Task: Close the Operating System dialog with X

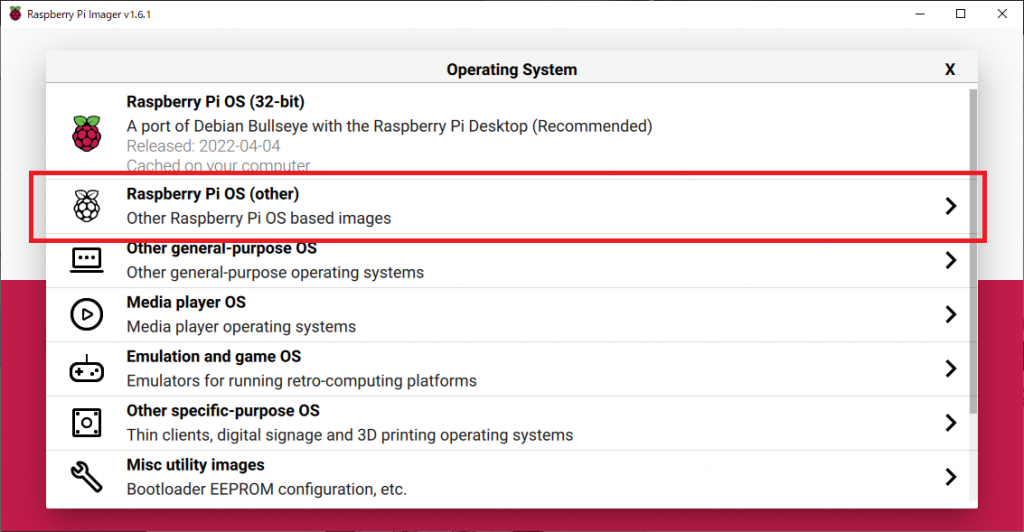Action: point(950,69)
